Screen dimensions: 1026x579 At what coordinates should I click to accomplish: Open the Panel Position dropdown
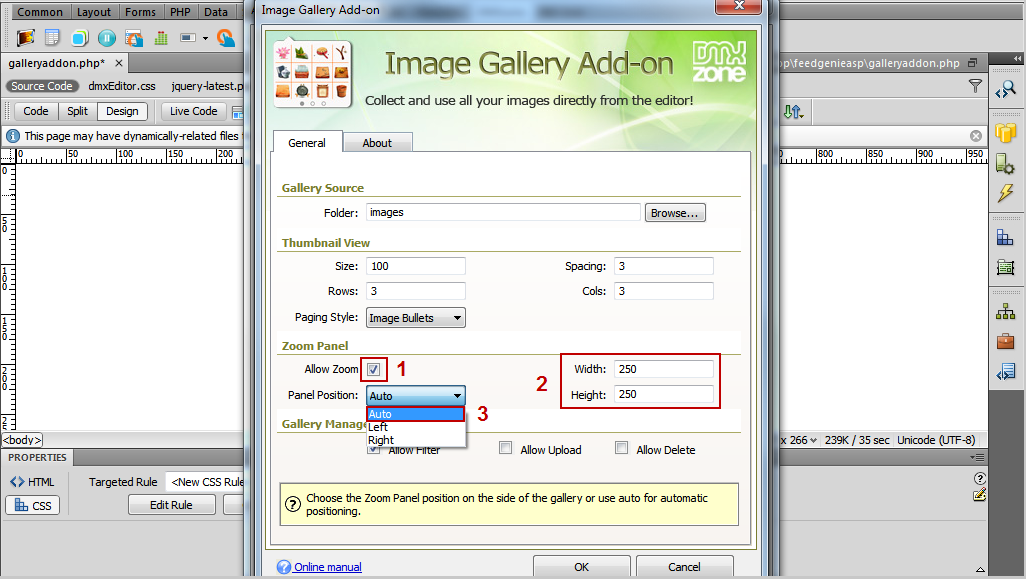(x=416, y=396)
